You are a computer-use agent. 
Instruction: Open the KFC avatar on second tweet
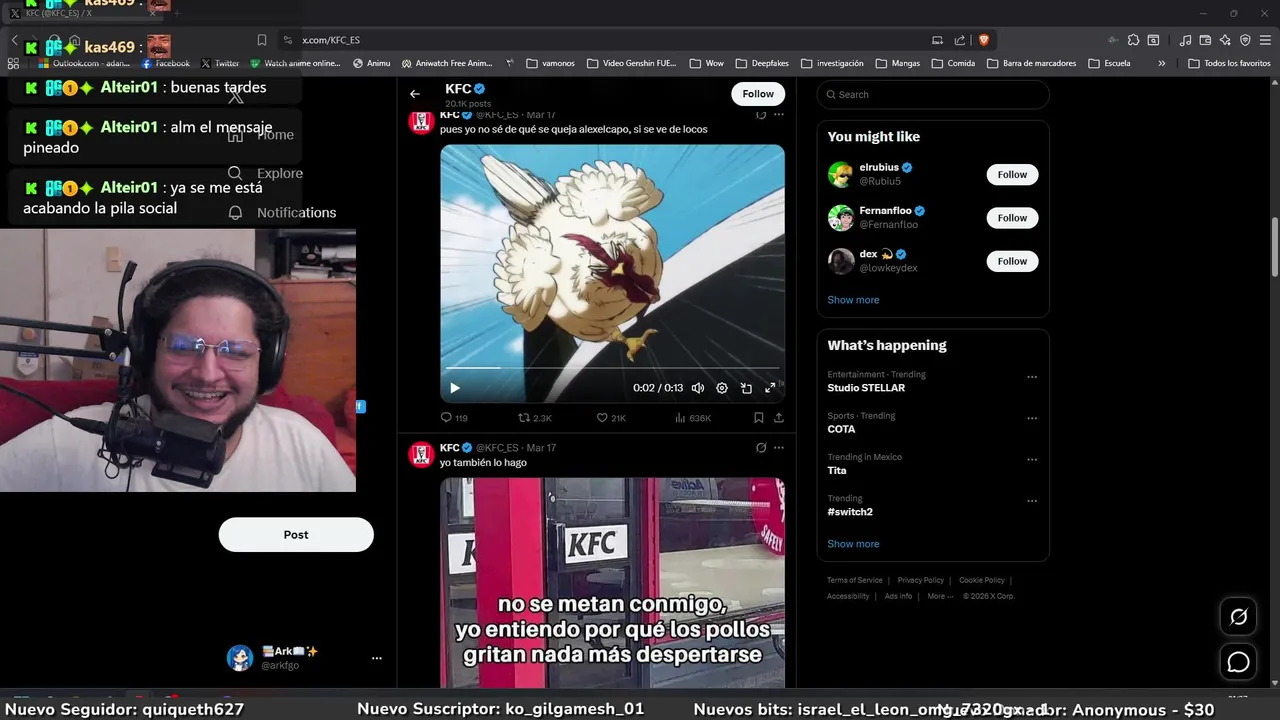(x=421, y=454)
